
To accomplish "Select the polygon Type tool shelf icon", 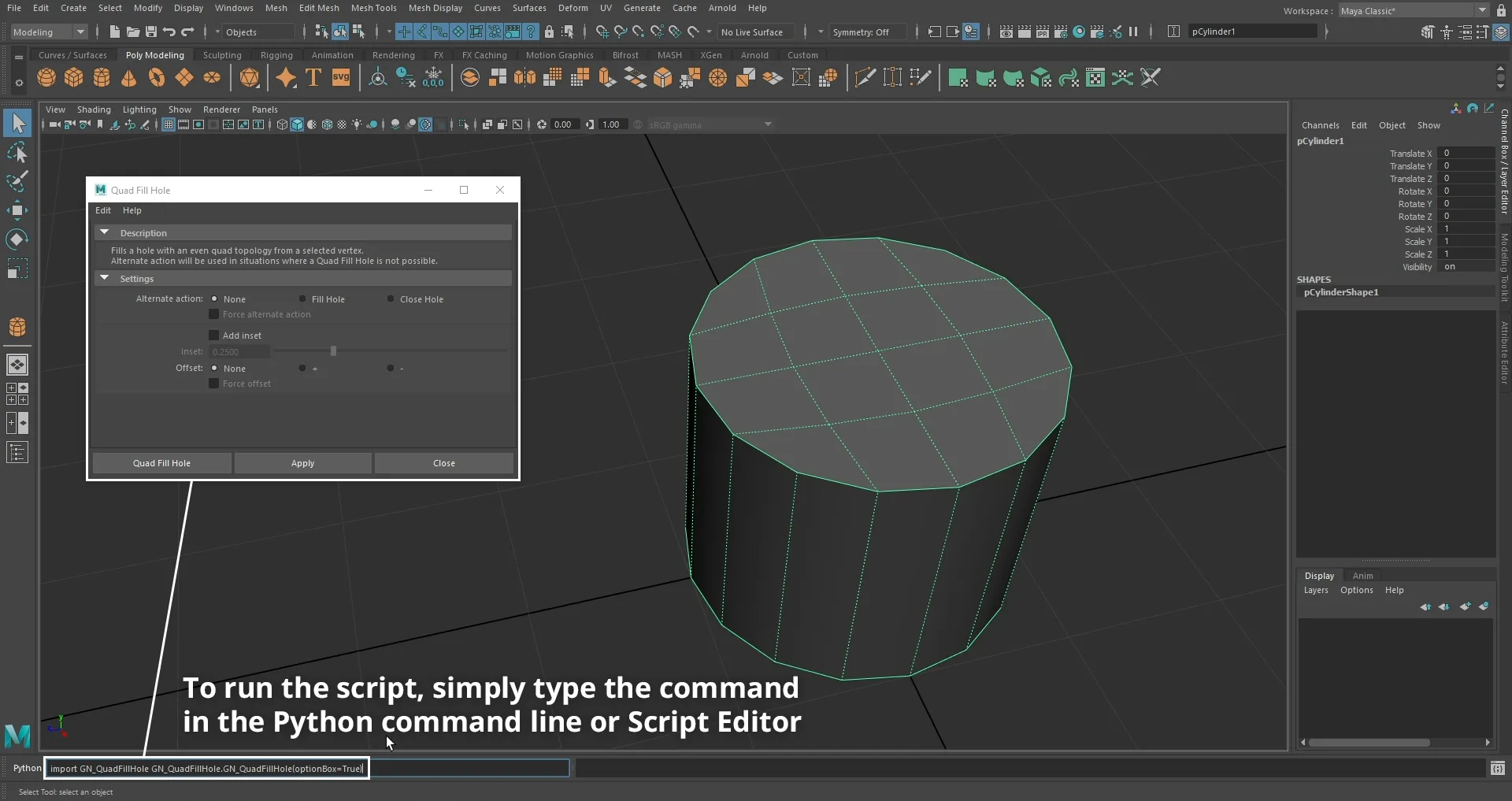I will click(x=313, y=78).
